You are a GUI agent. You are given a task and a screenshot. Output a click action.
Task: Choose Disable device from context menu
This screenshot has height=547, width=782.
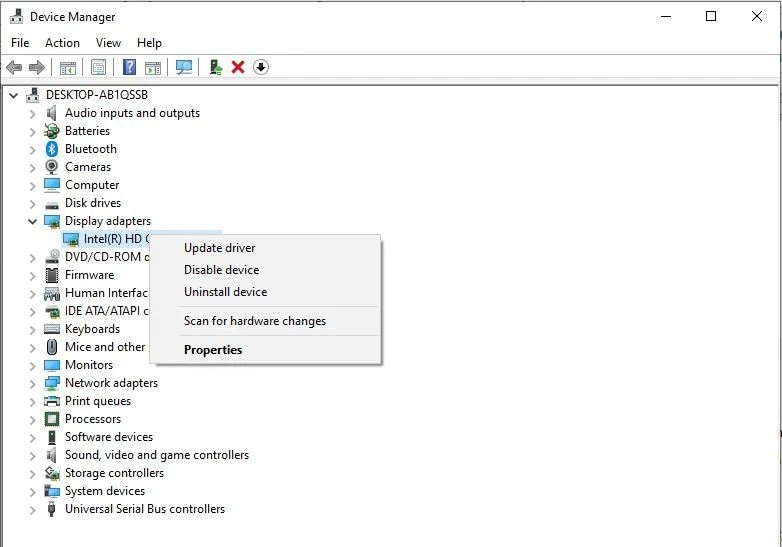[x=265, y=270]
